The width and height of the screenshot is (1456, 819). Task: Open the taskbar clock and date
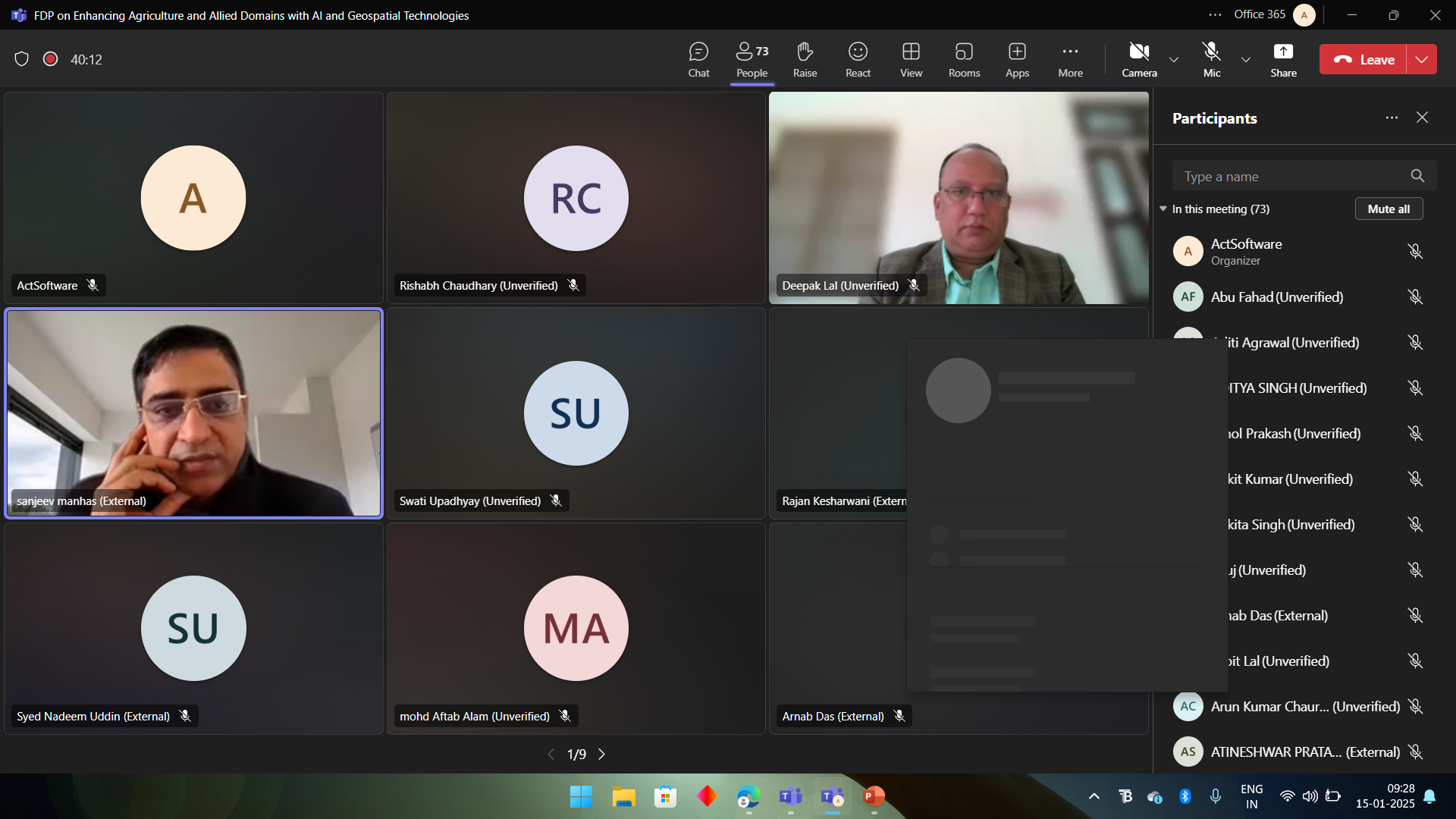coord(1385,796)
